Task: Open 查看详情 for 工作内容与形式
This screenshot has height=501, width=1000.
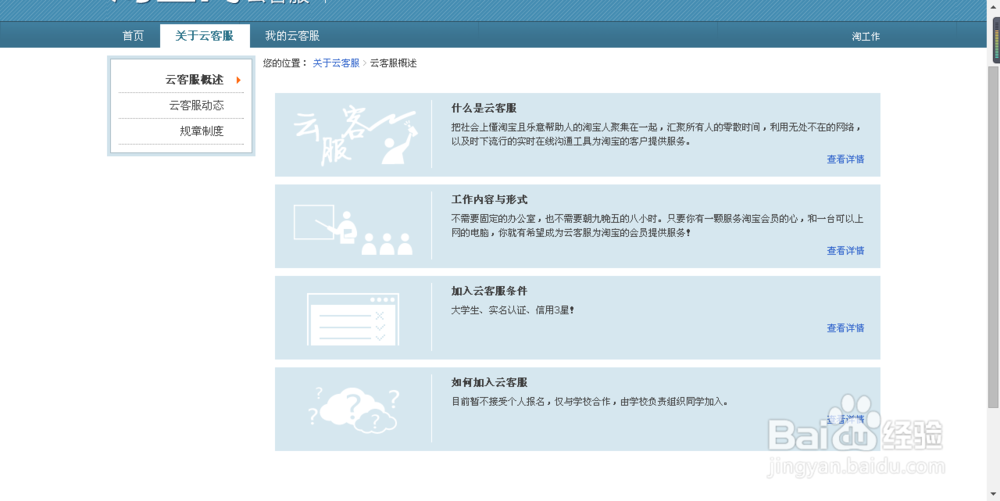Action: (846, 250)
